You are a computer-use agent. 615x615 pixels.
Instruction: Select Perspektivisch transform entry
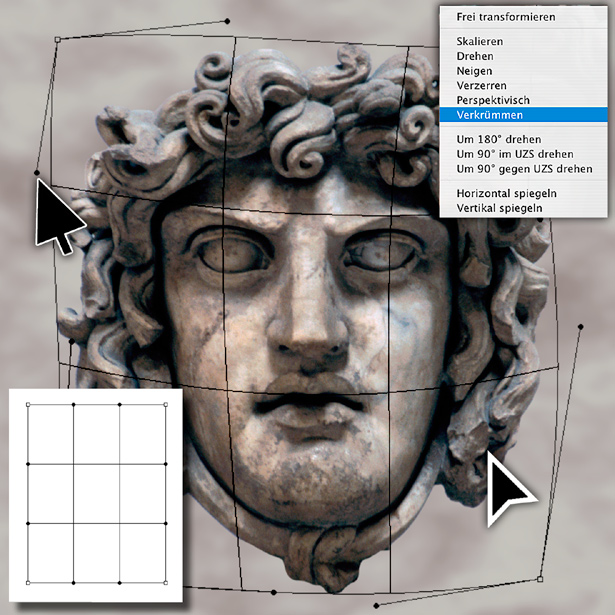(x=523, y=100)
